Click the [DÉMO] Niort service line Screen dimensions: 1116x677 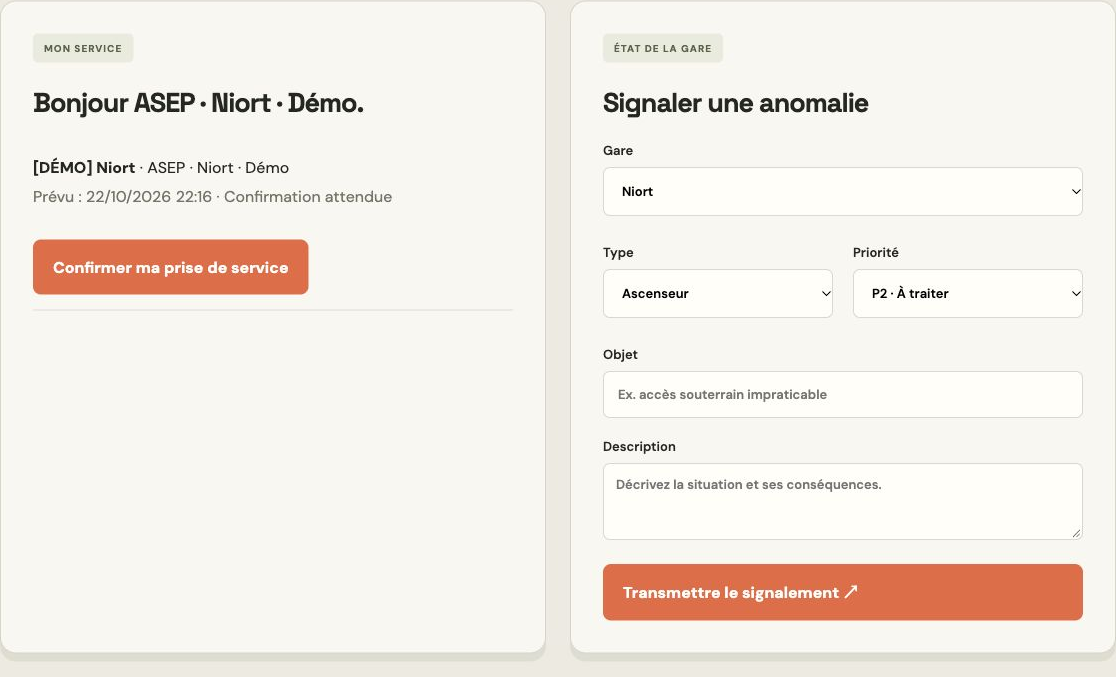point(161,168)
